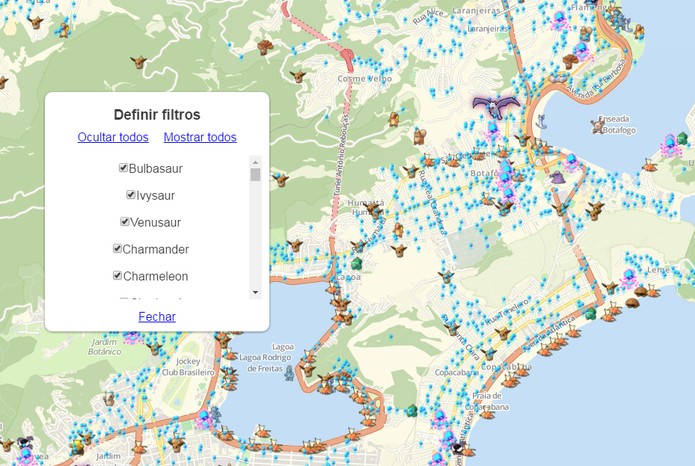Select the Dratini beside the Botafogo bay shoreline
Screen dimensions: 695x466
pos(541,121)
